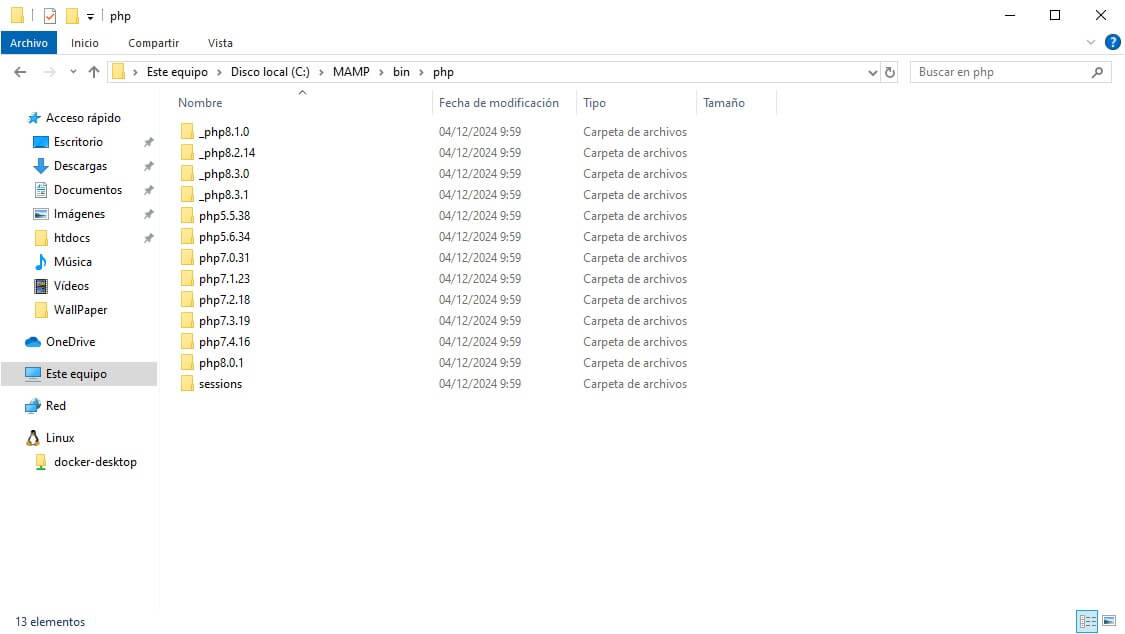Click the pin icon next to Descargas
The image size is (1125, 634).
click(149, 166)
